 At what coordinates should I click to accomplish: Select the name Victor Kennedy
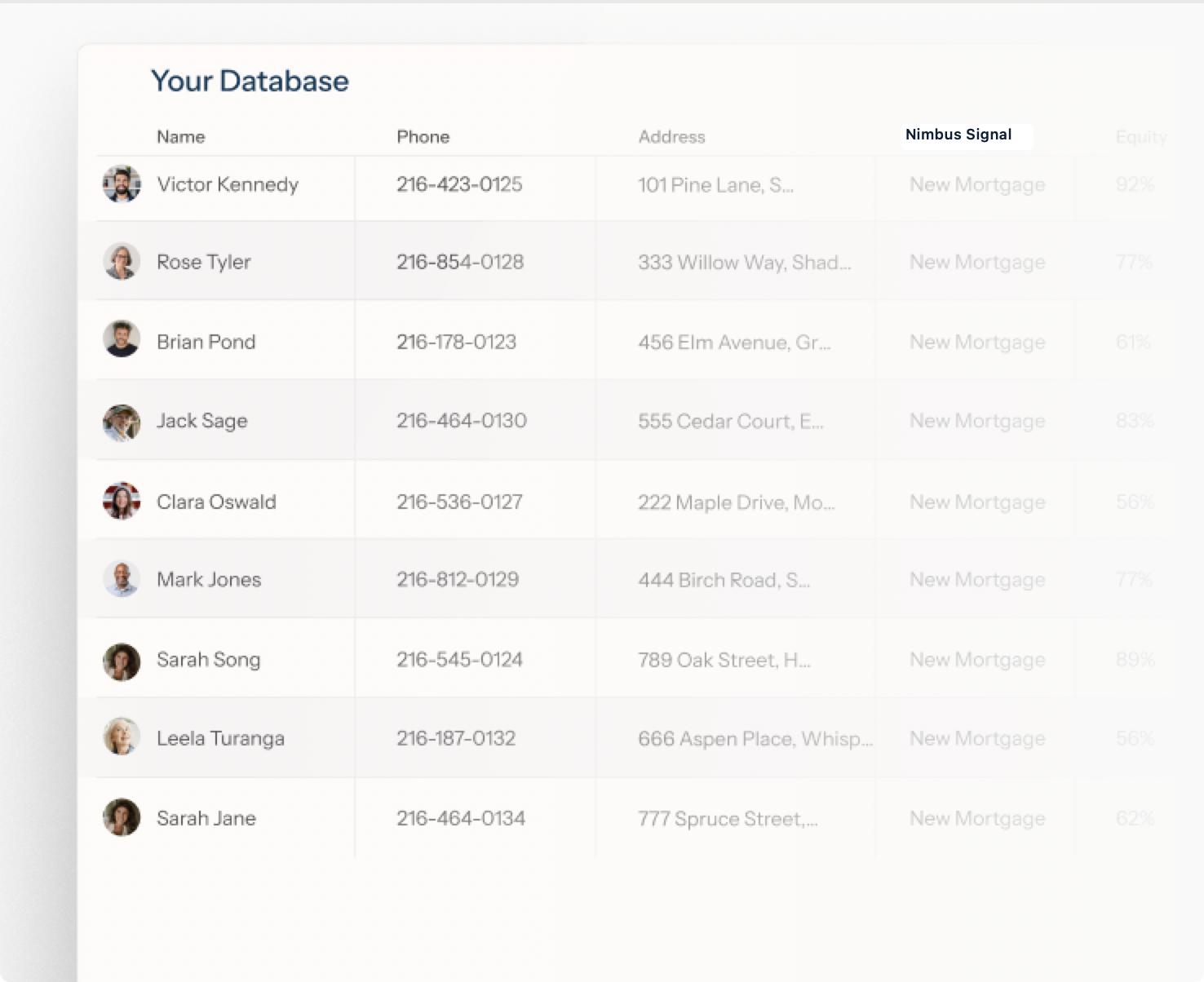(x=228, y=184)
